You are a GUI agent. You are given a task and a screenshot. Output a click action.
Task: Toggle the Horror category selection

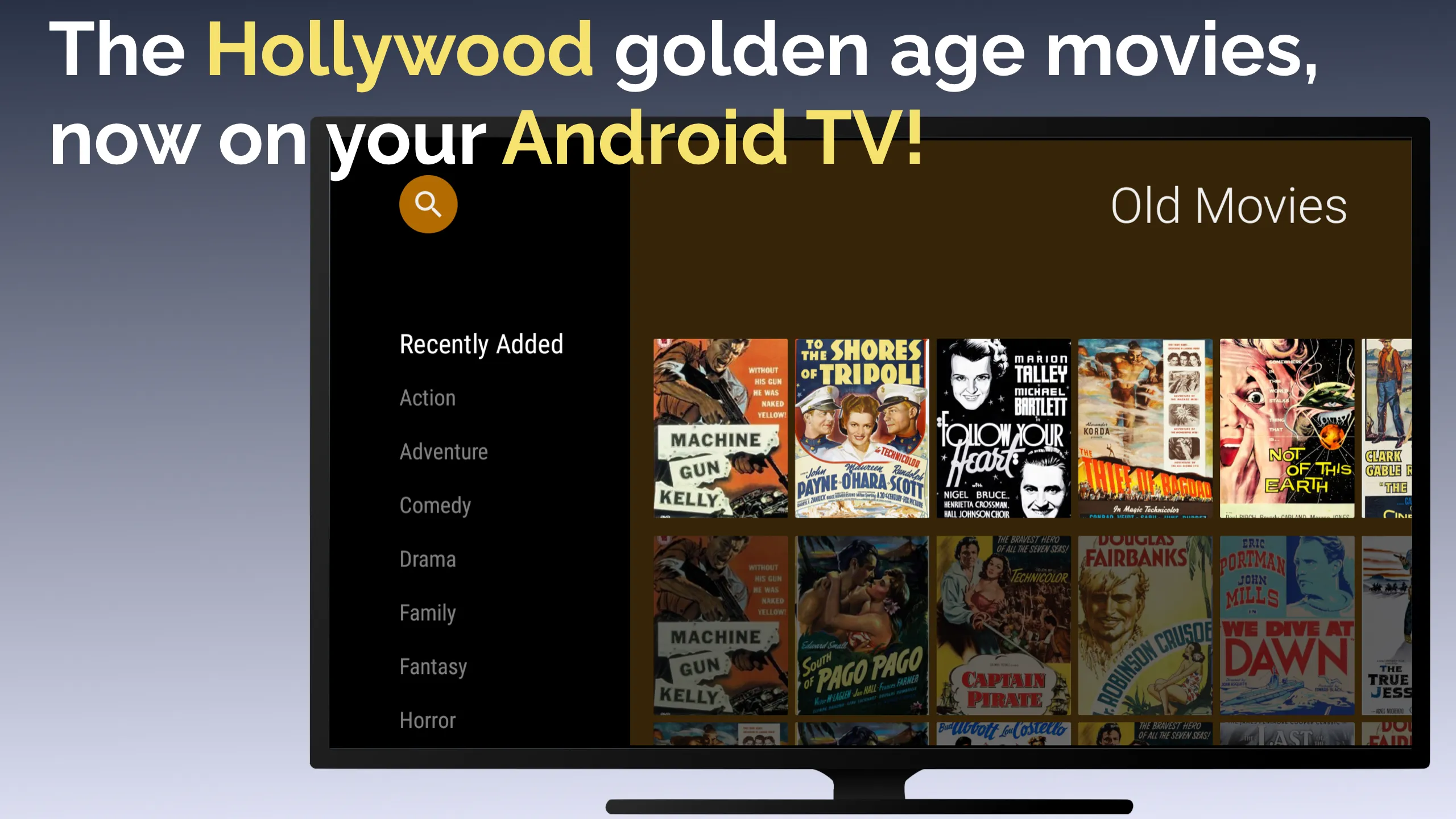(427, 720)
